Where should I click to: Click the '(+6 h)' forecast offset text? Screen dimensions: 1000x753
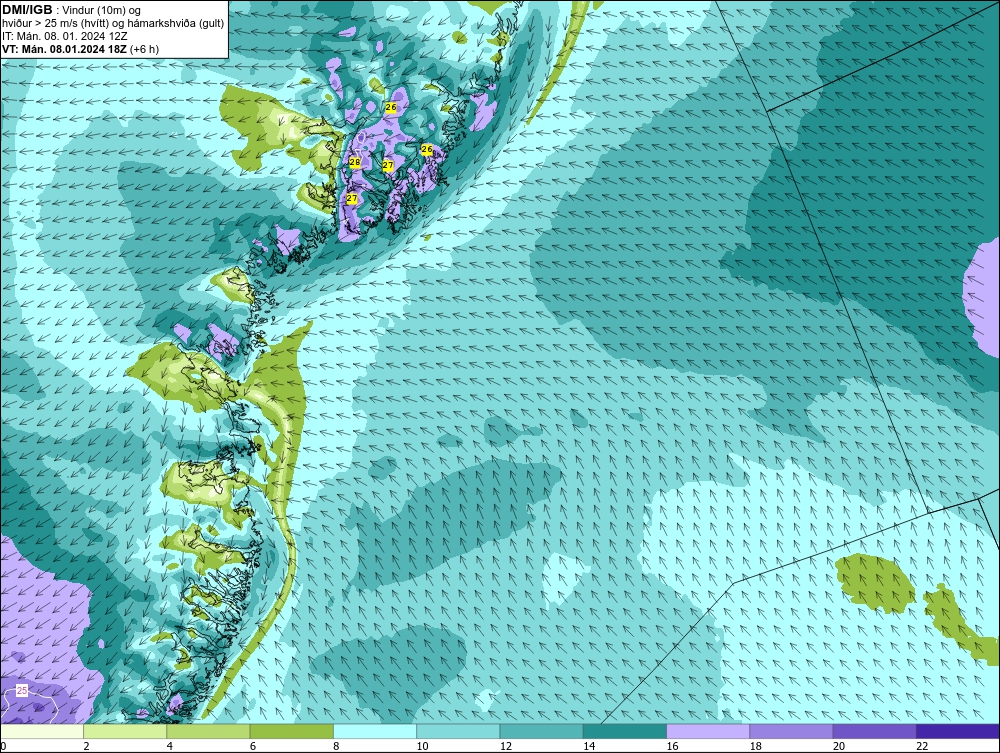(144, 49)
